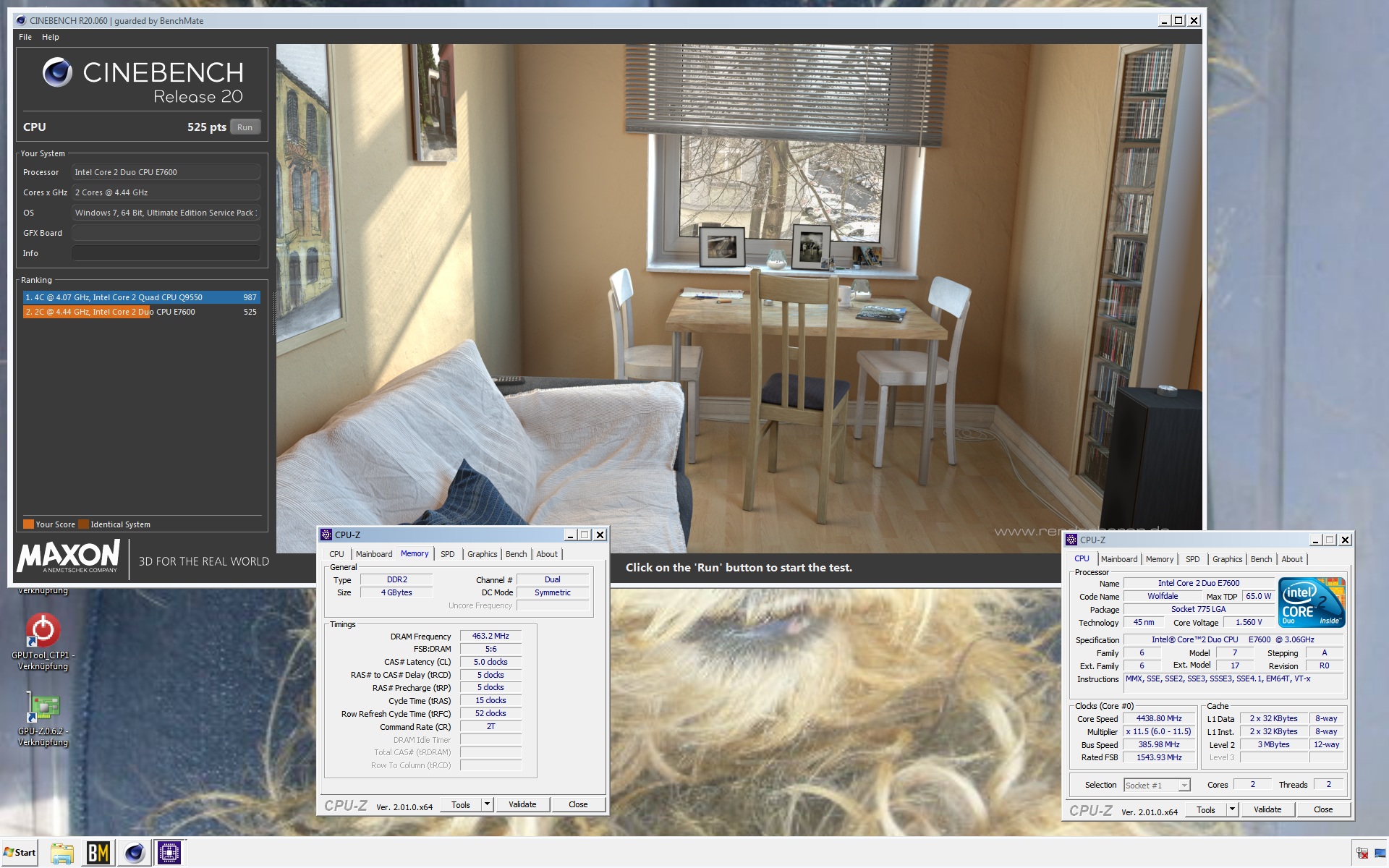Open SPD tab in right CPU-Z window
Image resolution: width=1389 pixels, height=868 pixels.
[1193, 559]
